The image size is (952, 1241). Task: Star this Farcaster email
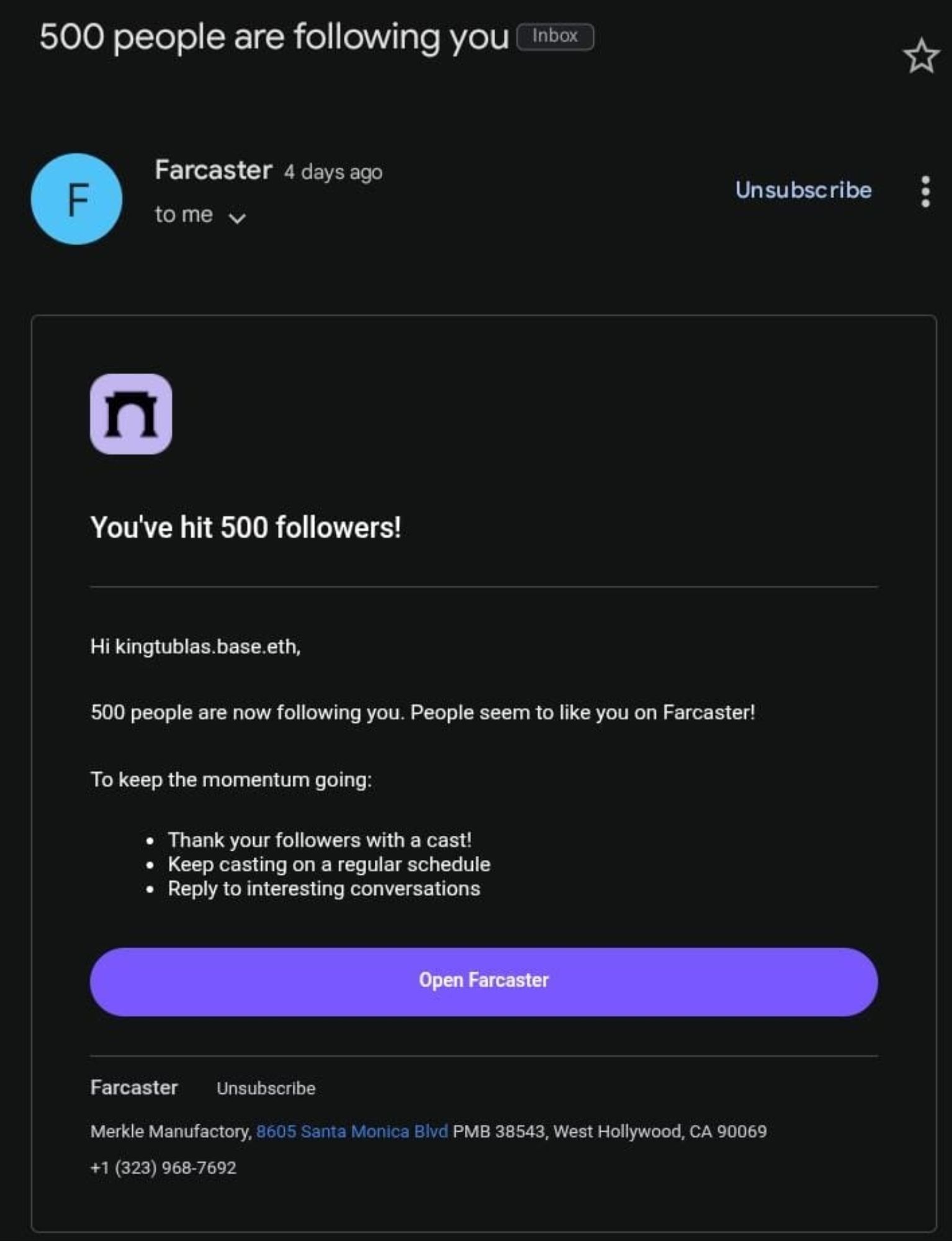click(x=920, y=56)
